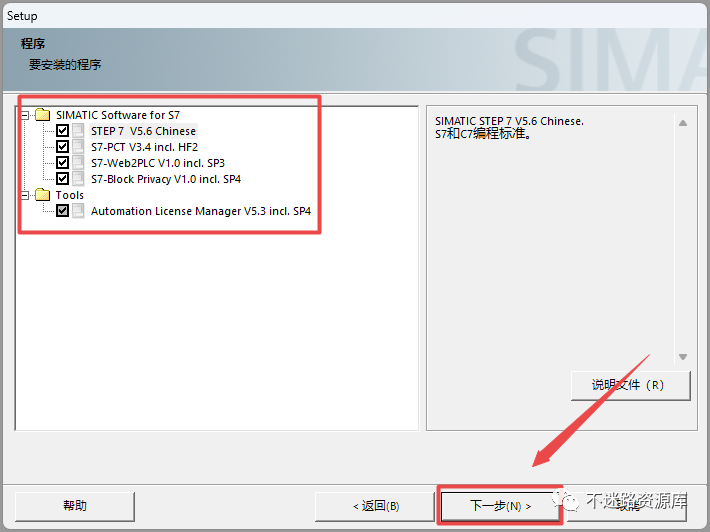
Task: Click the drive icon beside STEP 7 V5.6 Chinese
Action: [78, 131]
